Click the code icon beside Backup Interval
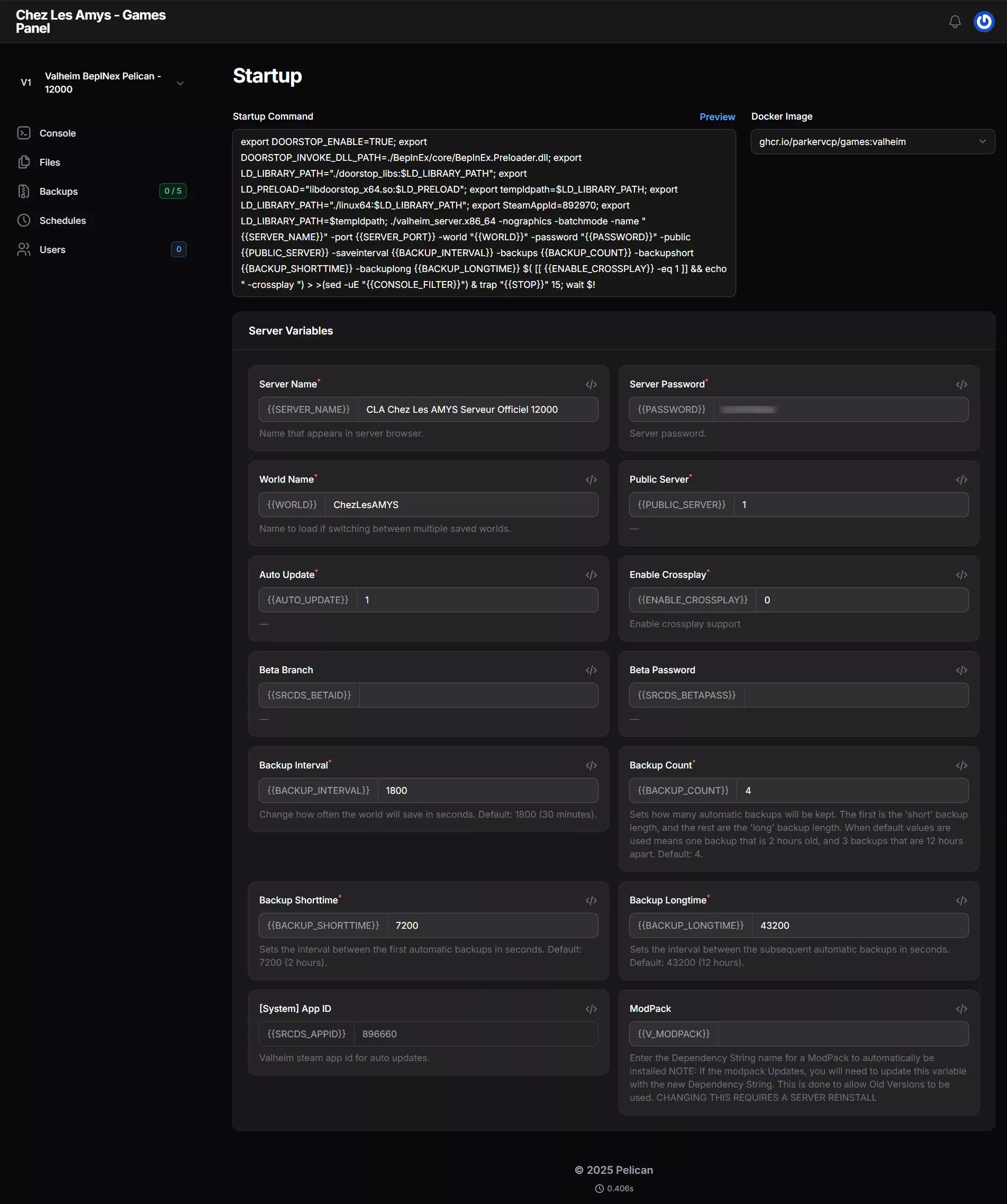The height and width of the screenshot is (1204, 1007). (x=591, y=765)
